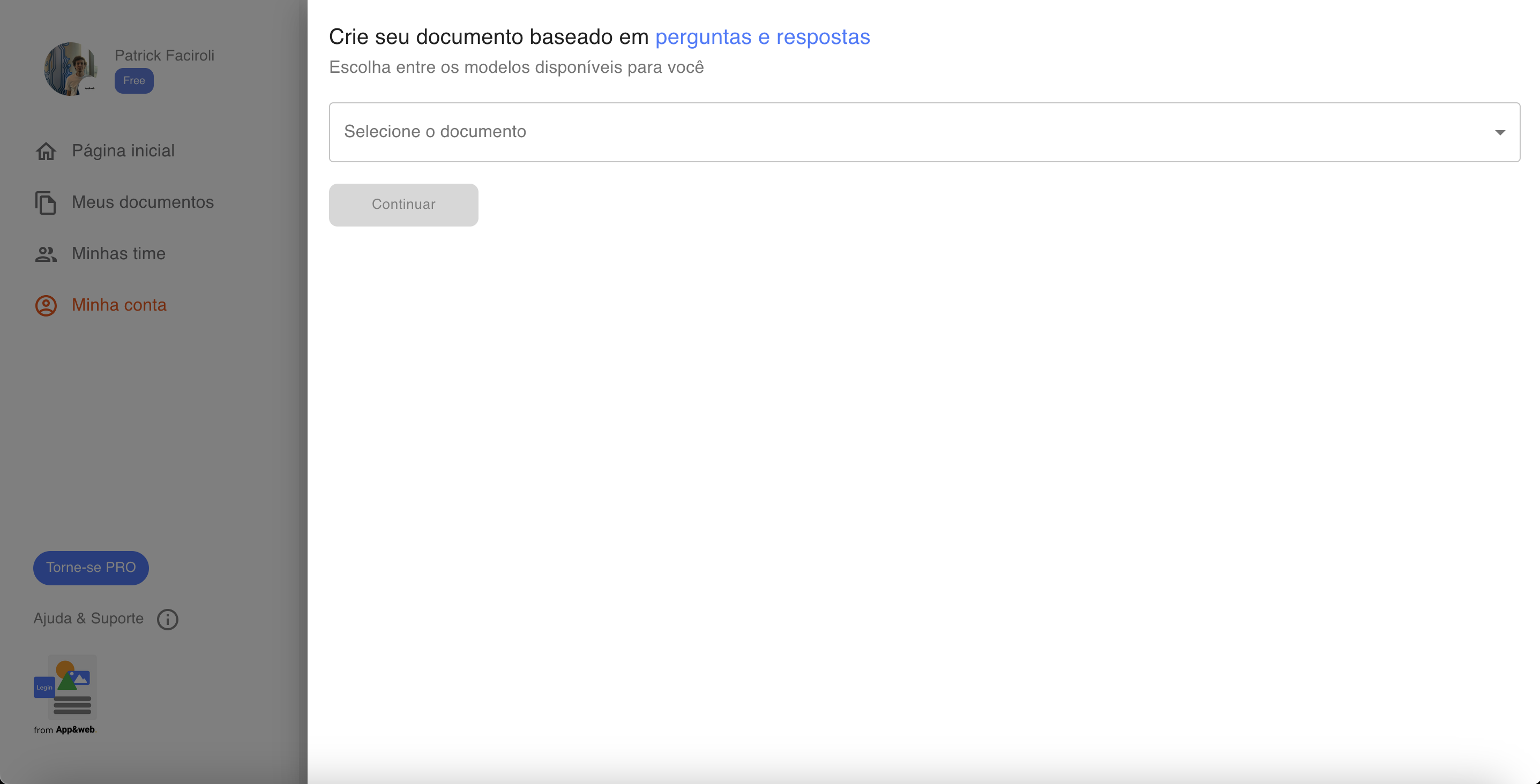Screen dimensions: 1540x784
Task: Open the Ajuda & Suporte link
Action: [x=88, y=619]
